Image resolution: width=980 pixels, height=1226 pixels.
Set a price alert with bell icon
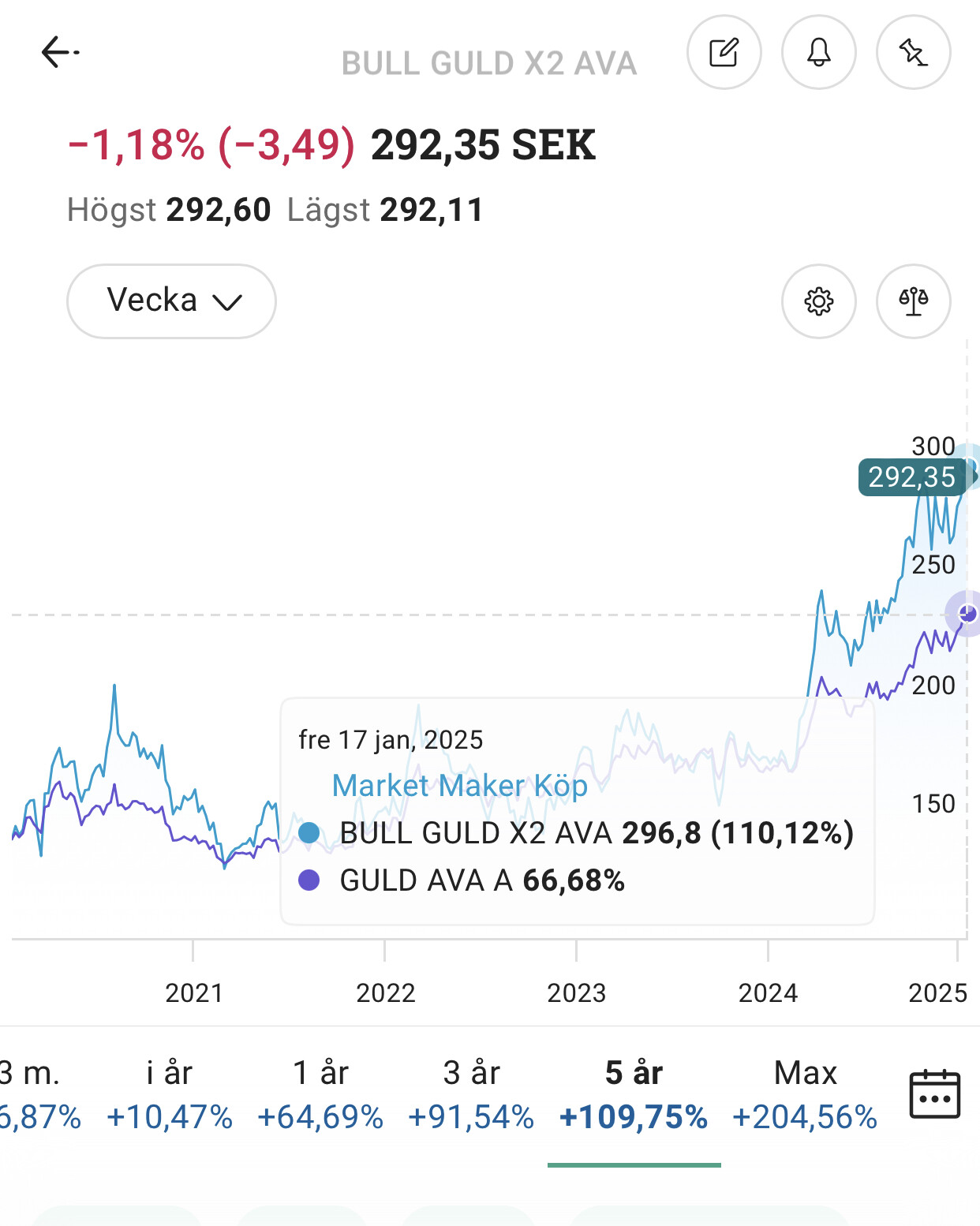(x=818, y=53)
